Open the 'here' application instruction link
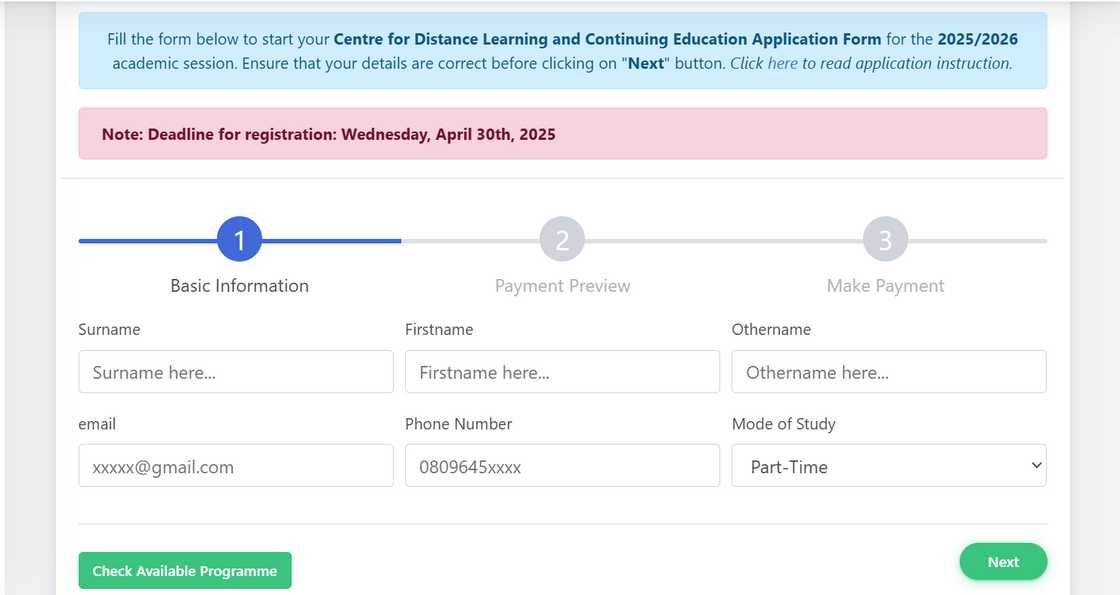 pos(782,63)
